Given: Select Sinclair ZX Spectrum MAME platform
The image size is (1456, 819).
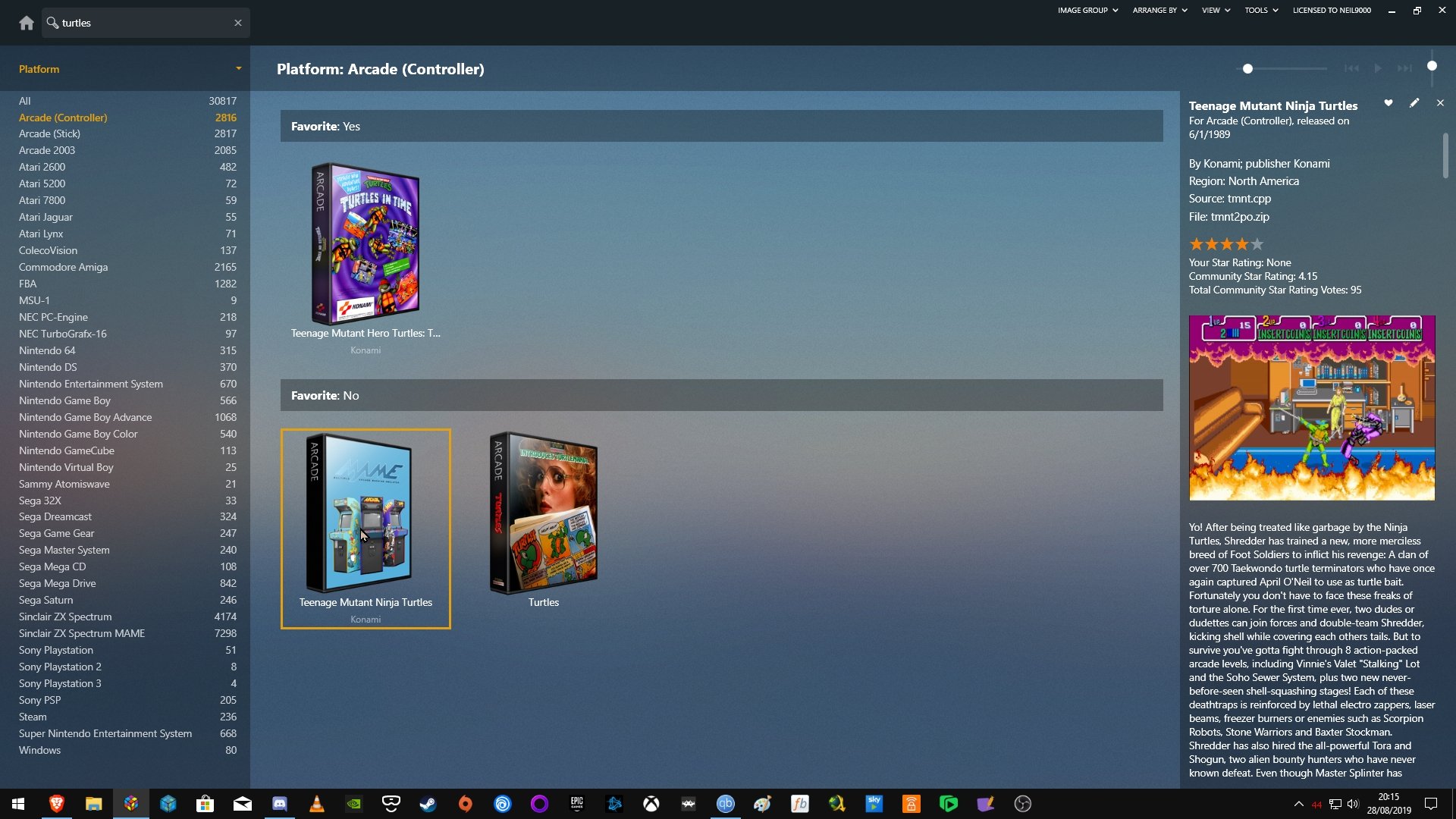Looking at the screenshot, I should [127, 633].
